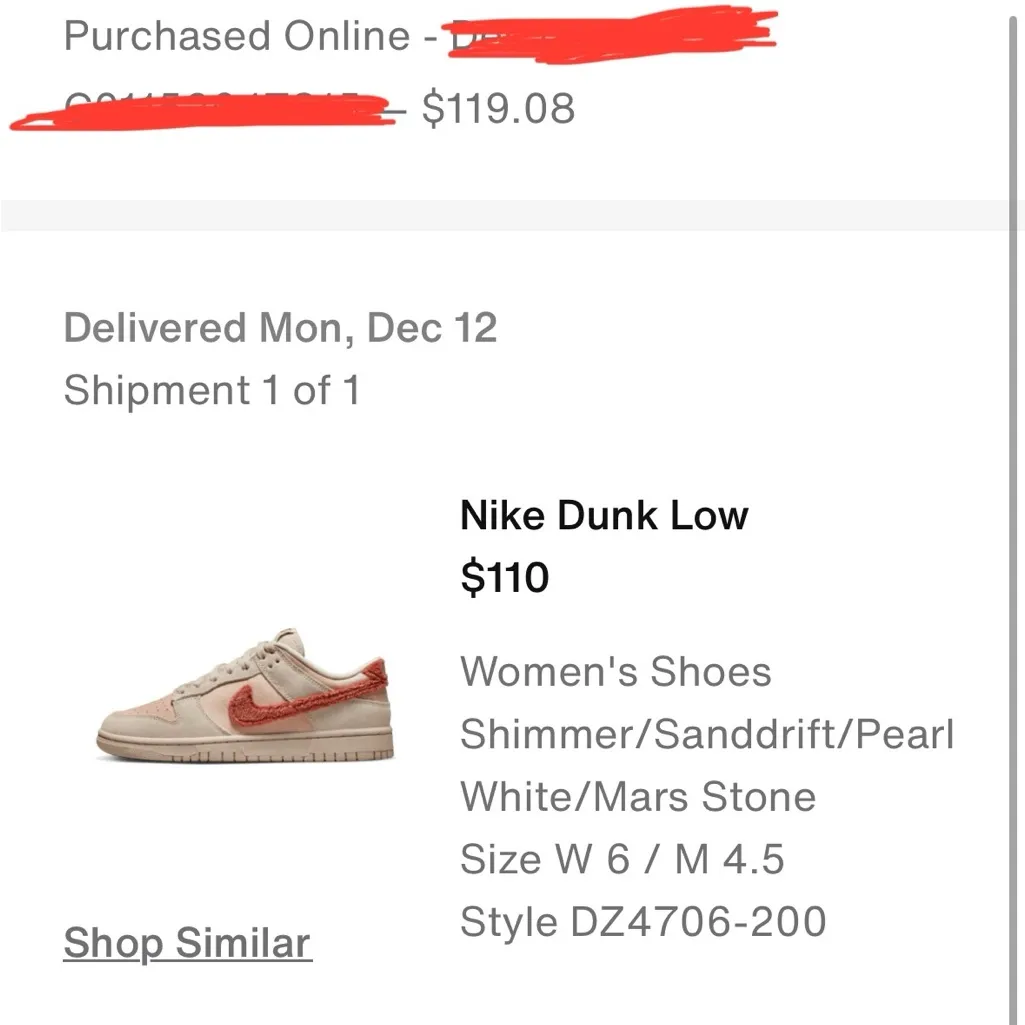Select the Nike Dunk Low product title

tap(603, 515)
